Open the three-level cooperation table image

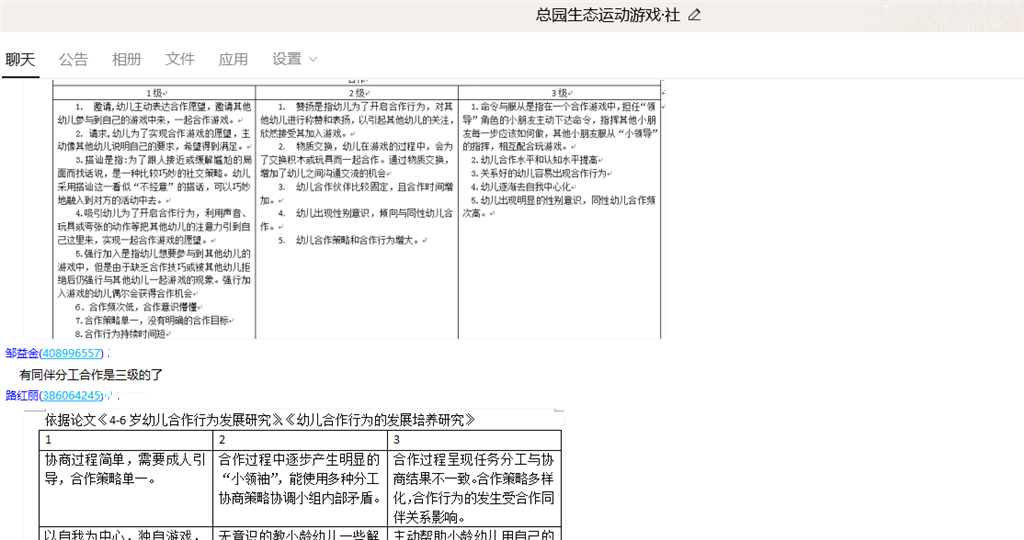[357, 210]
